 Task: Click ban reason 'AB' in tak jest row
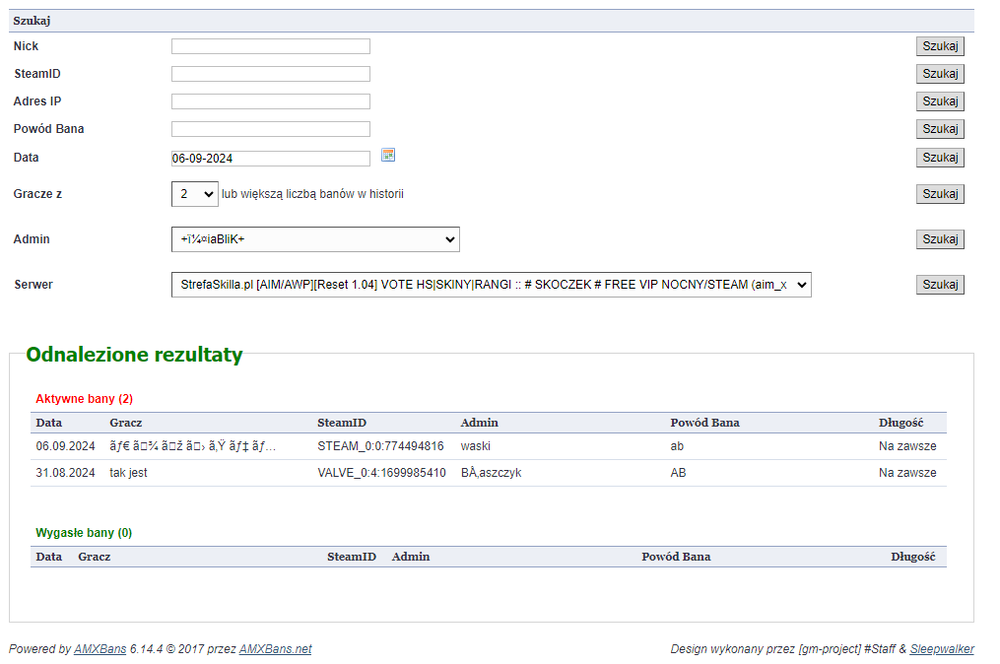click(678, 473)
